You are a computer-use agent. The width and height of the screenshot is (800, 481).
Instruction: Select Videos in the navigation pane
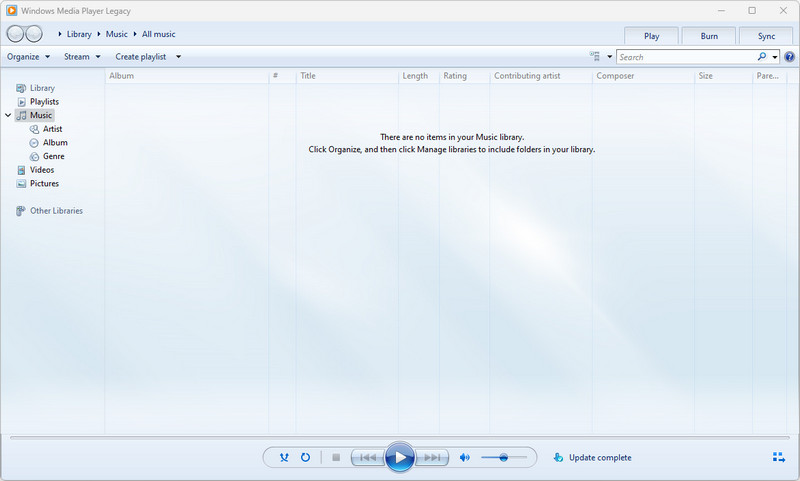[42, 170]
